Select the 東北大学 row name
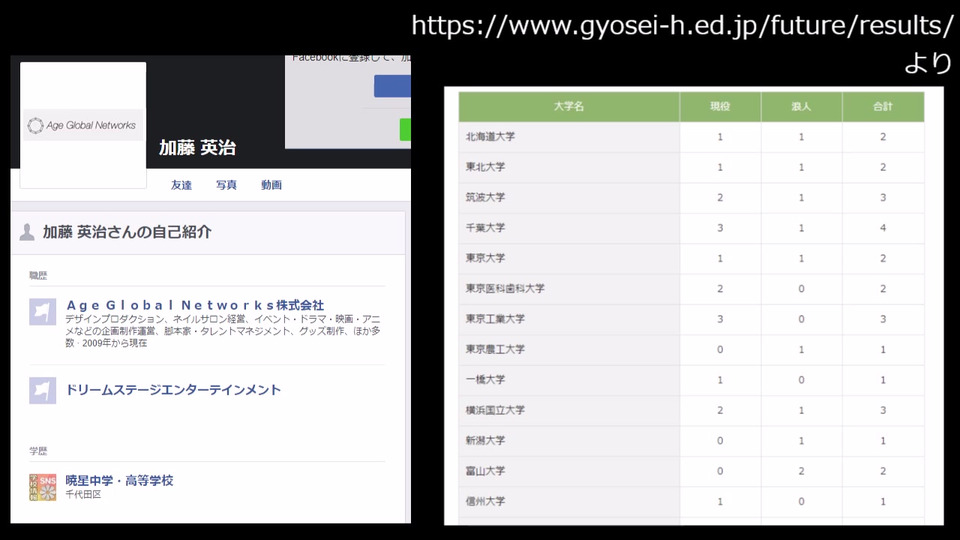960x540 pixels. click(x=486, y=167)
